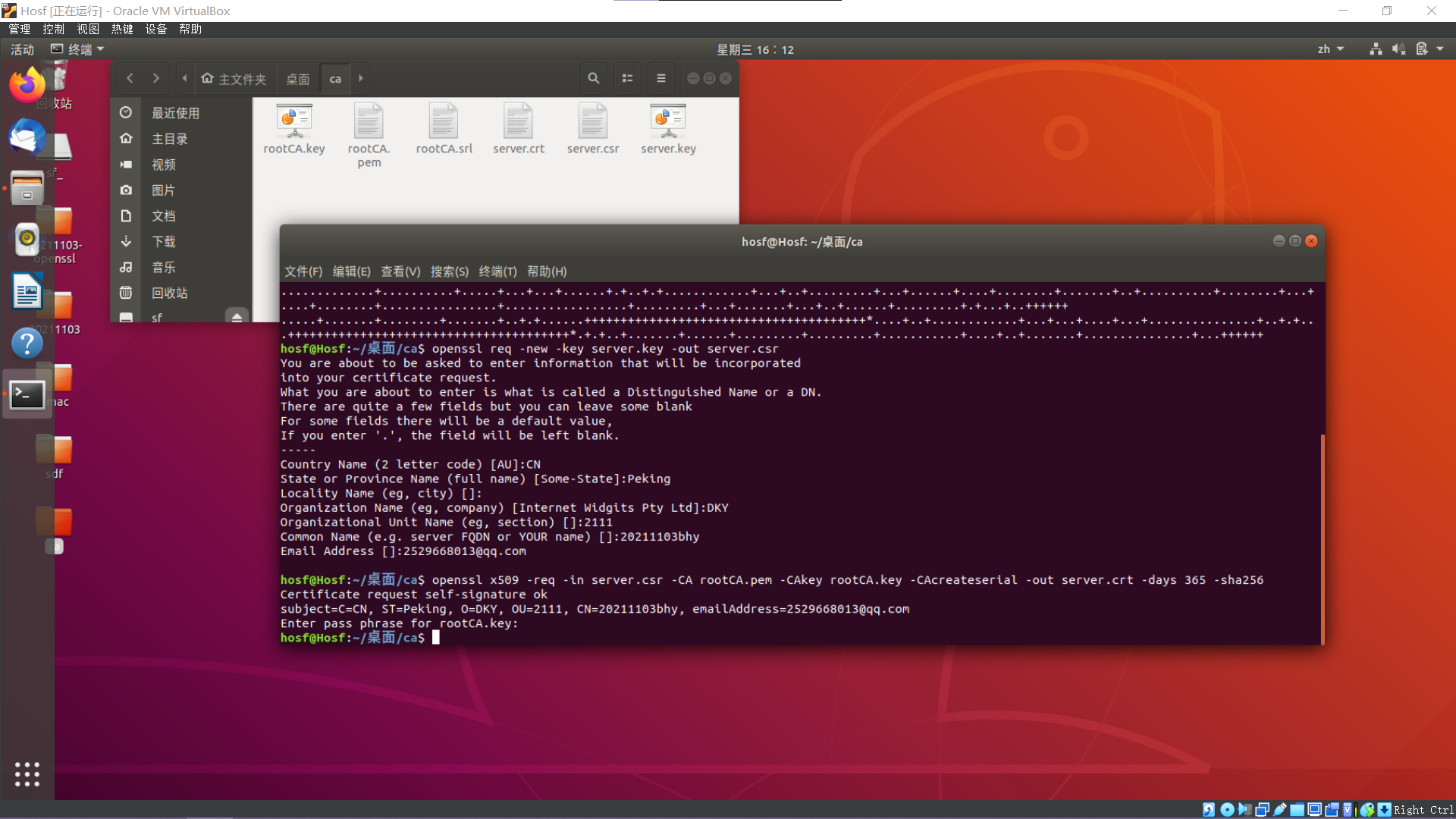Image resolution: width=1456 pixels, height=819 pixels.
Task: Expand the zh input language dropdown
Action: point(1331,49)
